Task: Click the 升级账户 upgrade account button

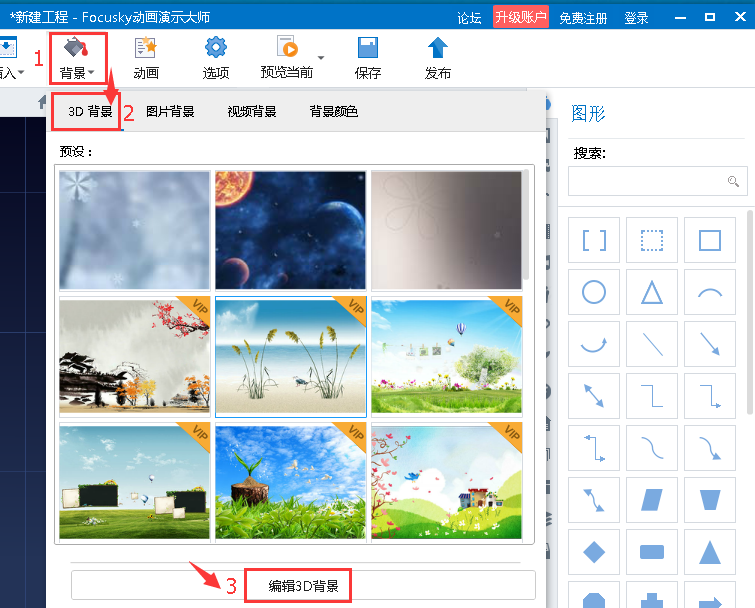Action: [x=520, y=17]
